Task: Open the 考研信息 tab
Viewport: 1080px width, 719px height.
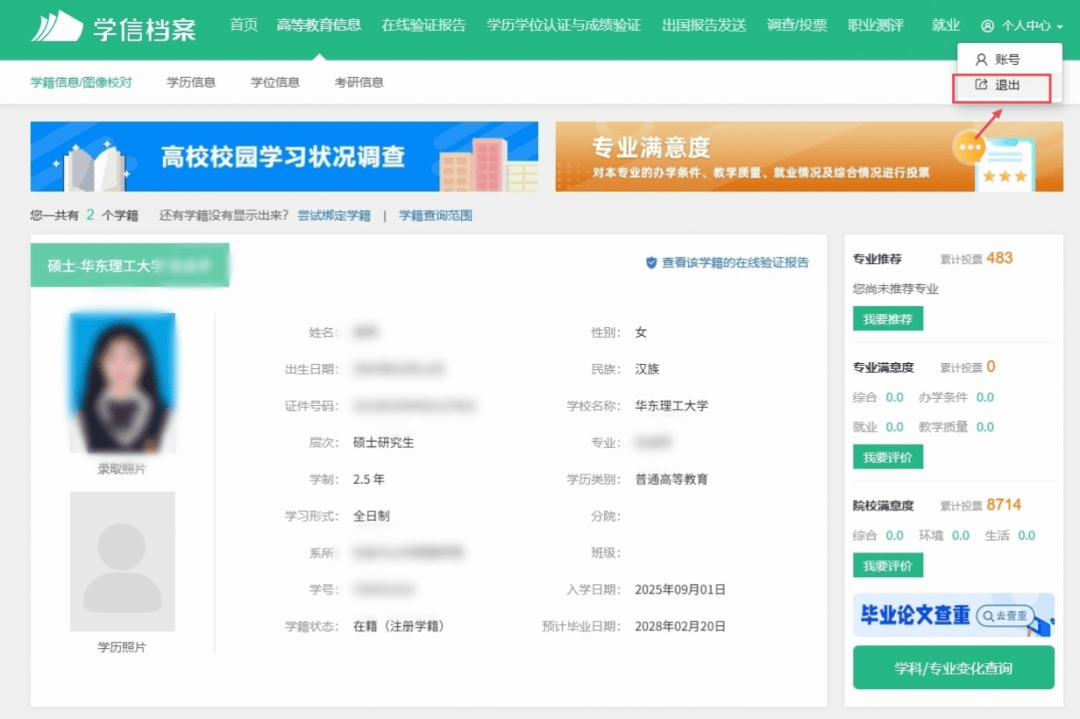Action: coord(359,82)
